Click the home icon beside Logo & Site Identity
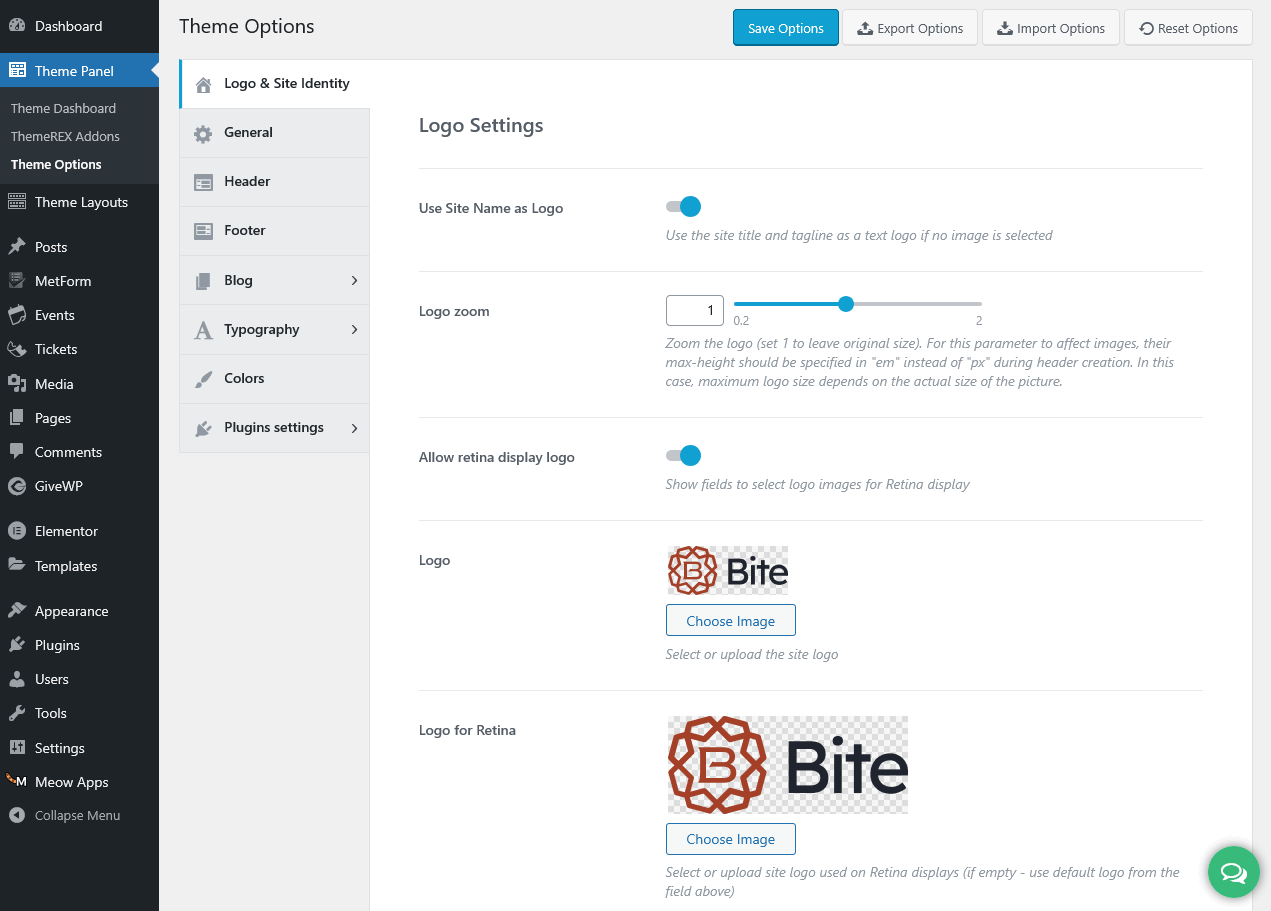Image resolution: width=1271 pixels, height=911 pixels. 204,85
